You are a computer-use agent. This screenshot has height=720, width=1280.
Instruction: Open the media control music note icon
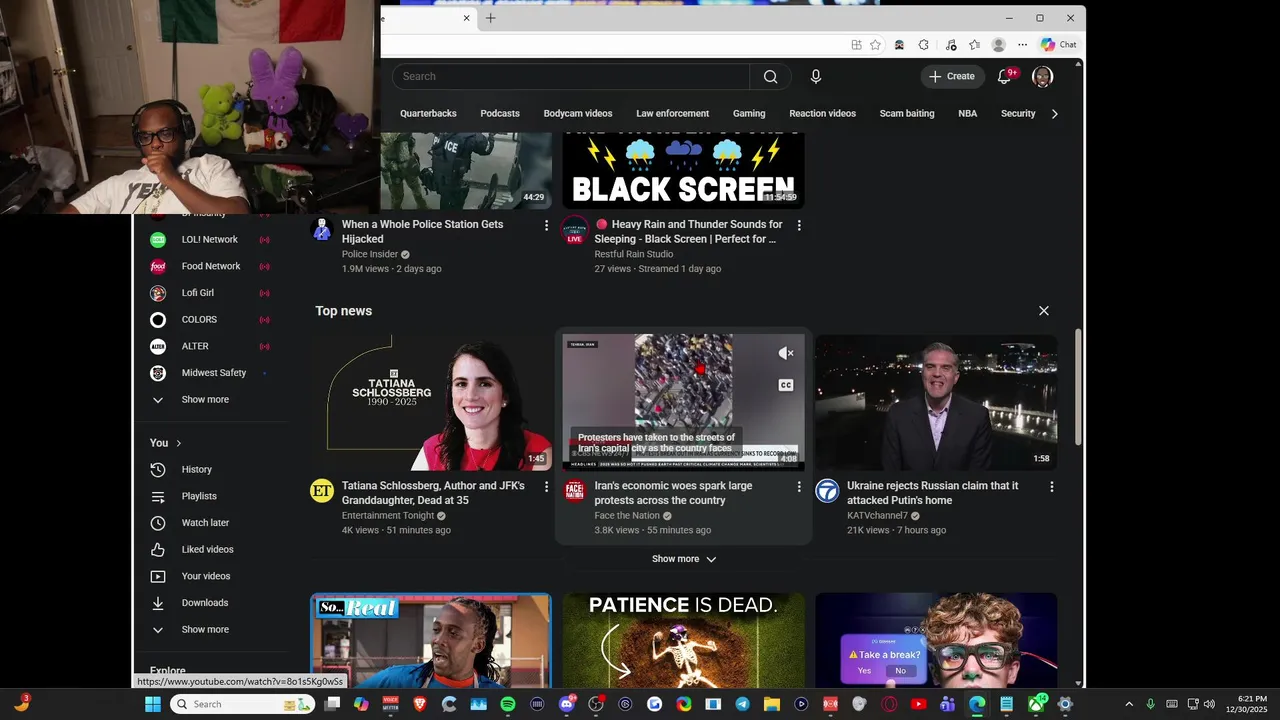click(x=949, y=45)
